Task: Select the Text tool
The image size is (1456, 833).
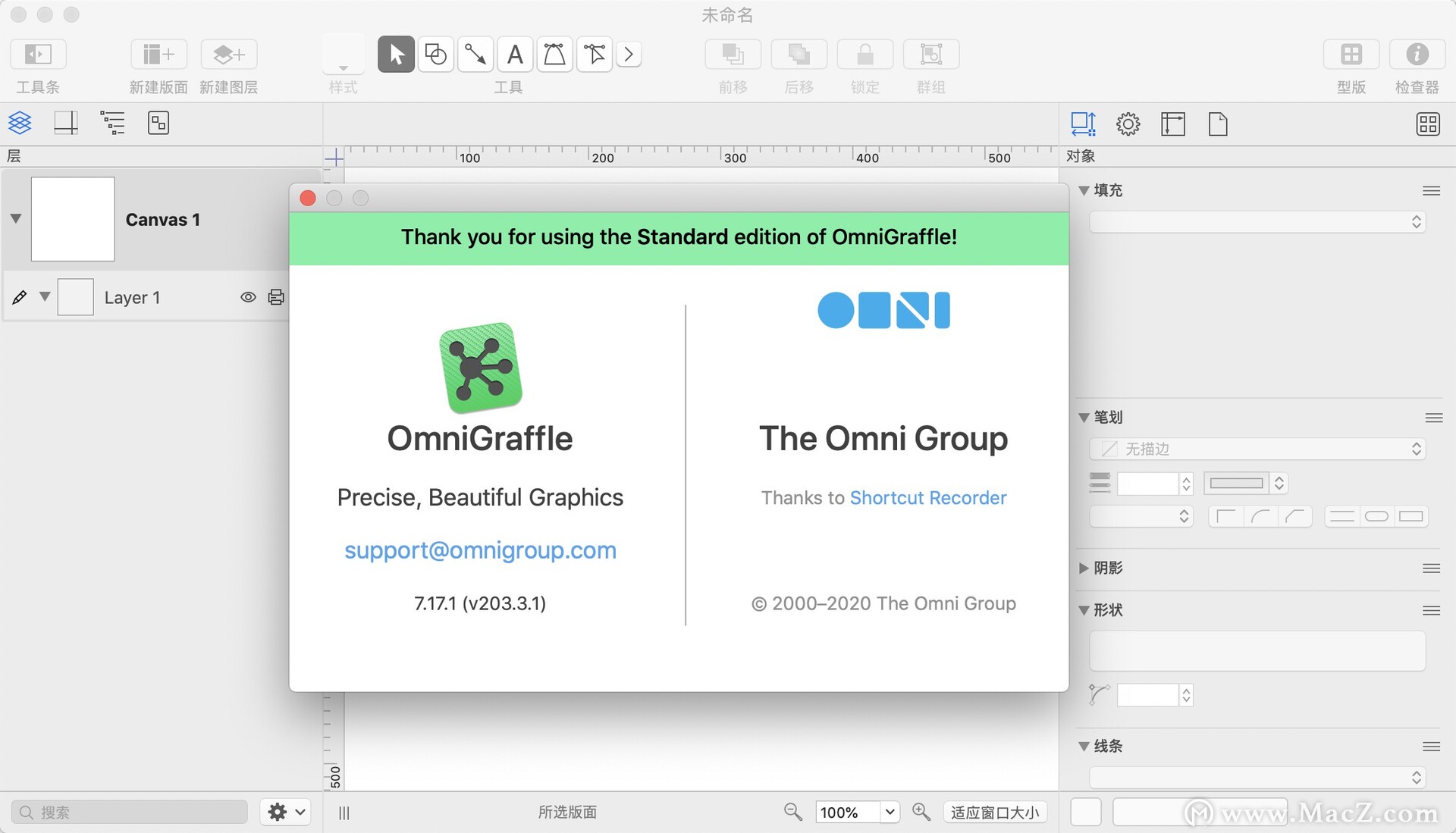Action: (515, 54)
